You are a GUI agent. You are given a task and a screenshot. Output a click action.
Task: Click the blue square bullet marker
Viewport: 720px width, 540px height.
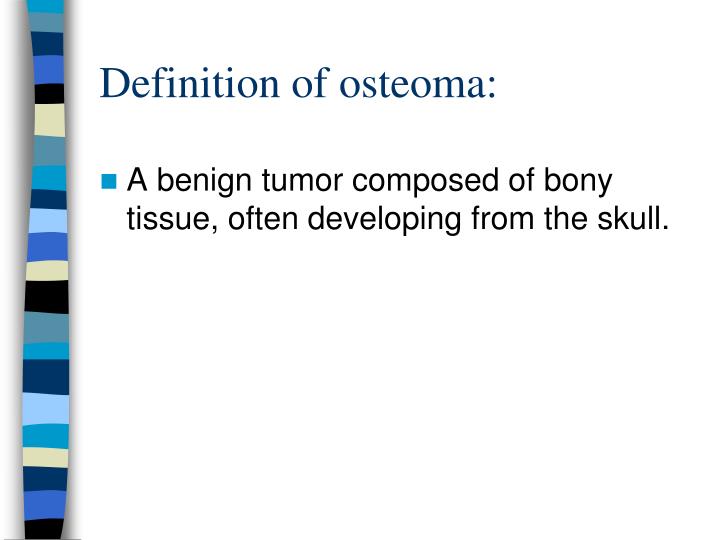click(109, 181)
